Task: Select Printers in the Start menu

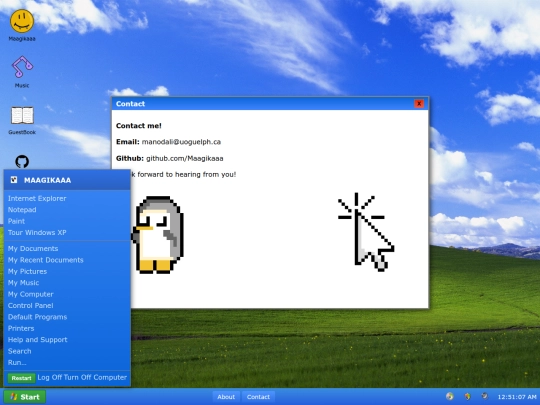Action: (x=21, y=328)
